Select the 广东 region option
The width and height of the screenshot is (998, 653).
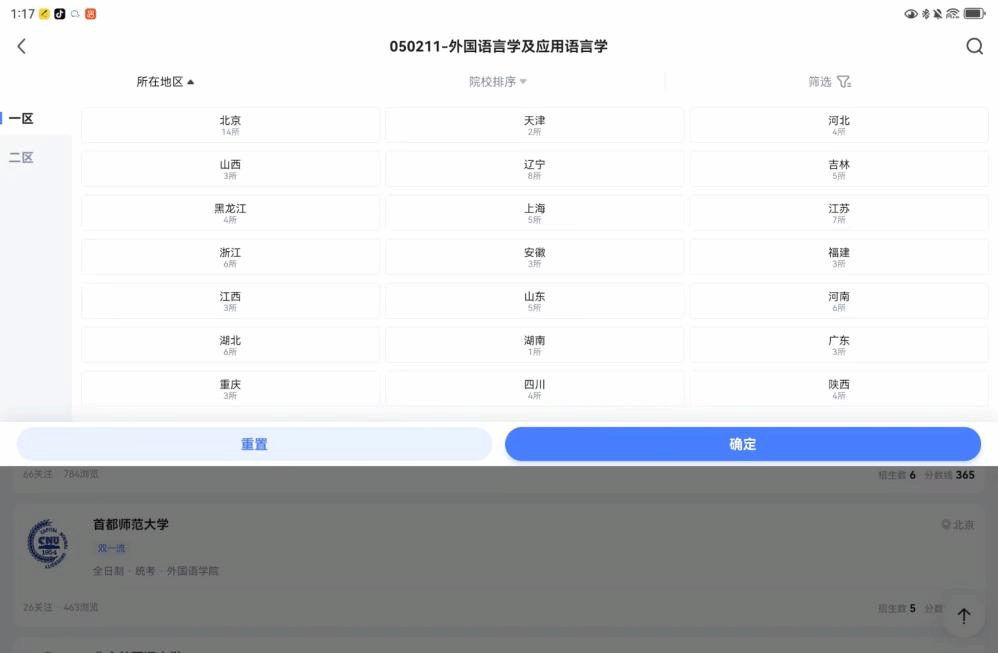838,345
